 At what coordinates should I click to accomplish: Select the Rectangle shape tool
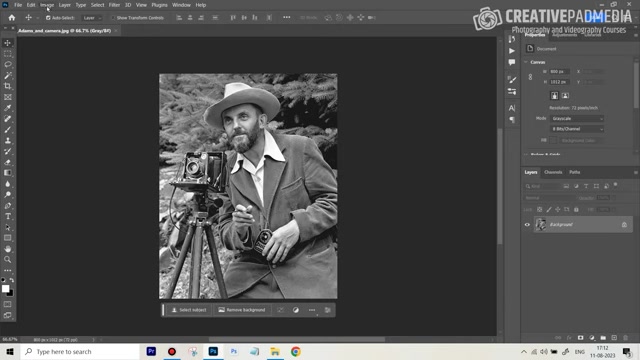(x=8, y=238)
